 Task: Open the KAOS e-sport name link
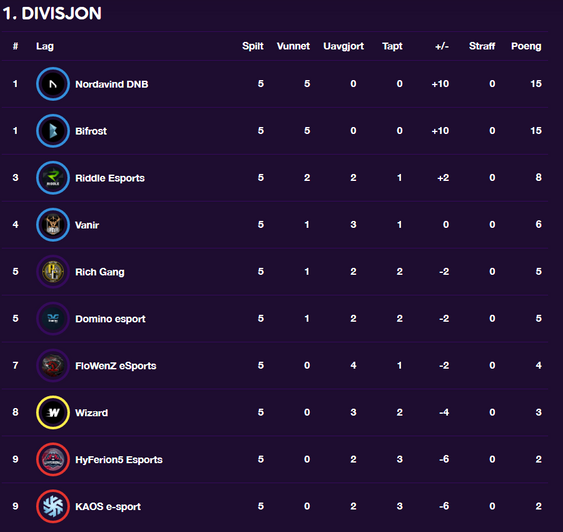(x=108, y=507)
